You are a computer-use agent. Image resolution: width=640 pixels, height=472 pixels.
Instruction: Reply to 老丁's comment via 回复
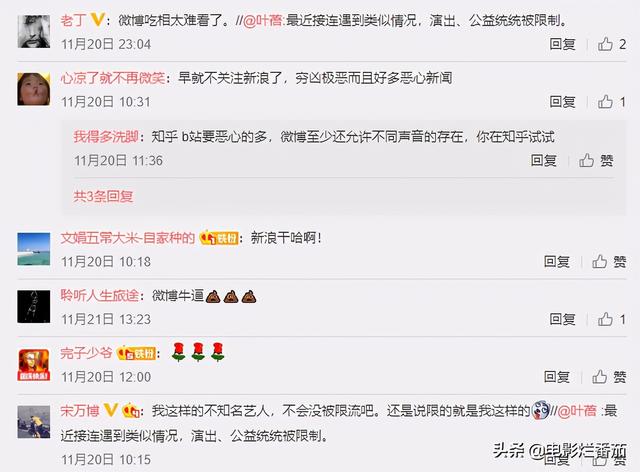[562, 44]
